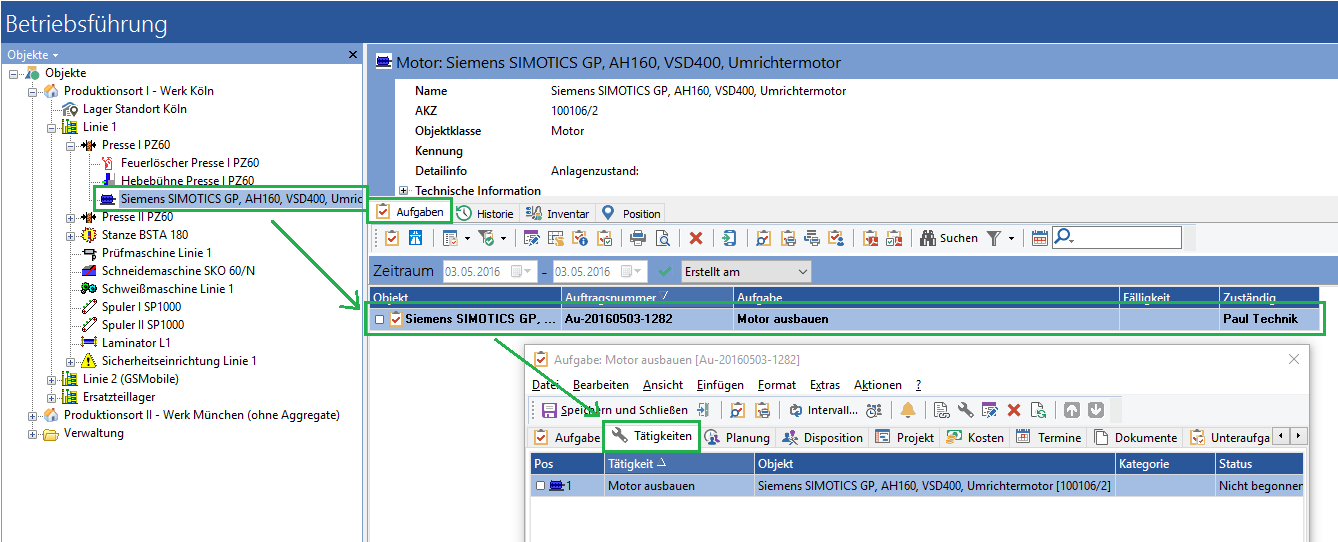Viewport: 1338px width, 542px height.
Task: Click the blue tower icon in toolbar
Action: pyautogui.click(x=416, y=238)
